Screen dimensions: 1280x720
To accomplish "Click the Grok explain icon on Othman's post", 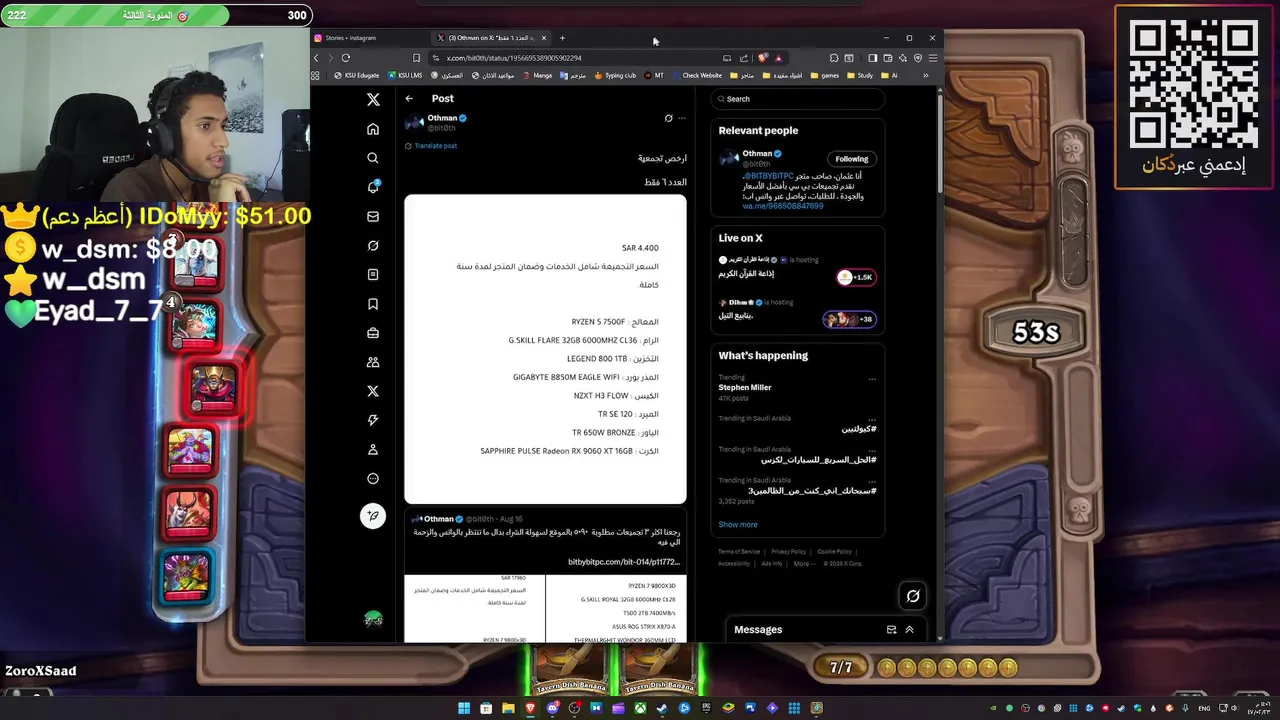I will point(669,118).
